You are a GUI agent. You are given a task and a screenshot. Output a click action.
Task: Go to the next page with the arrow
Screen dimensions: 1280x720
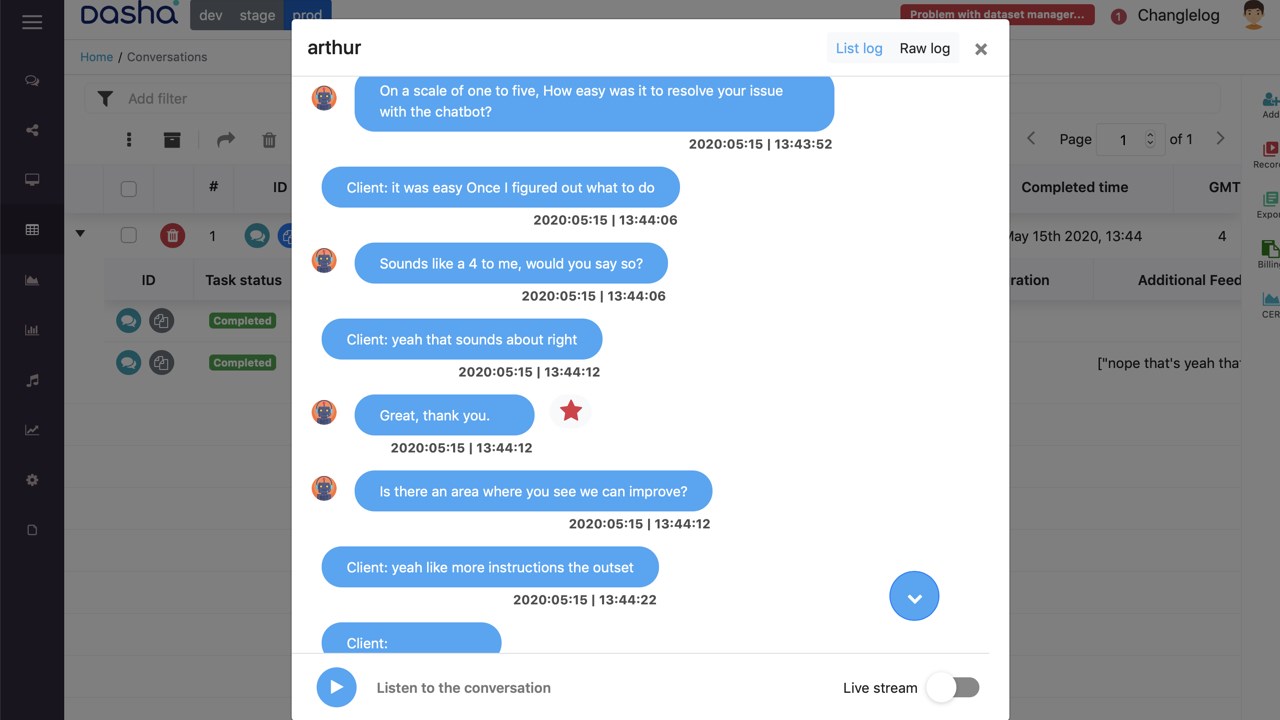coord(1220,139)
